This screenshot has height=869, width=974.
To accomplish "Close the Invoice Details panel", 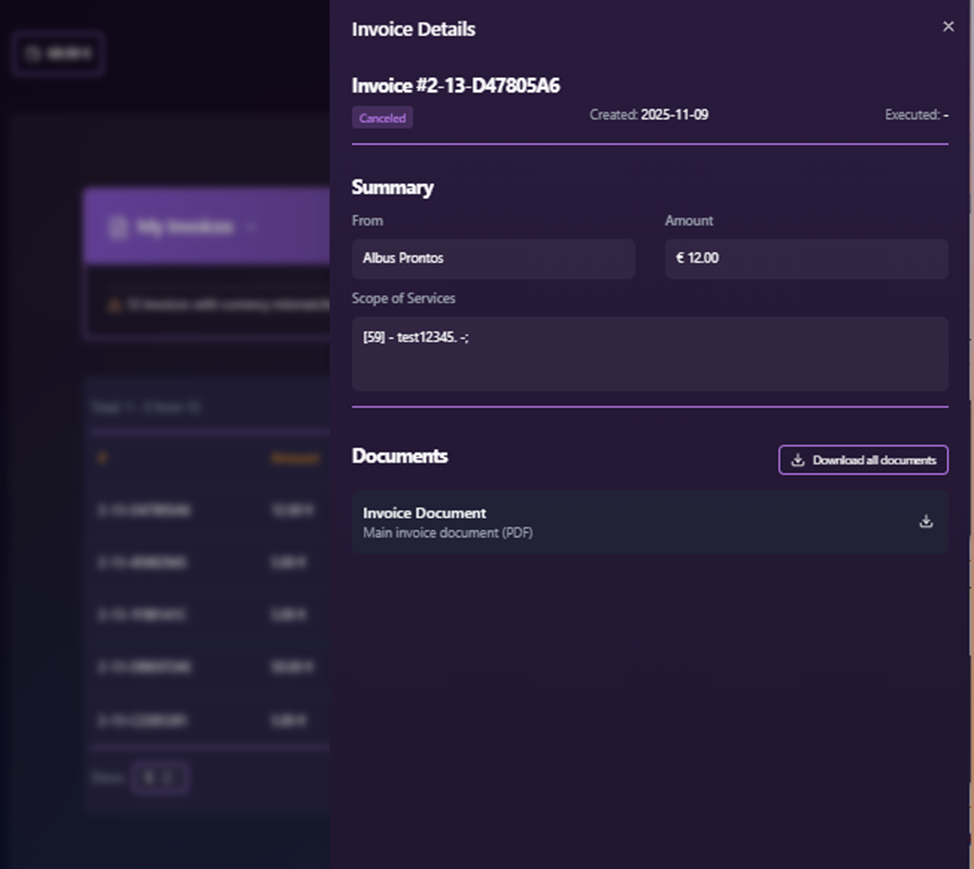I will pyautogui.click(x=948, y=27).
